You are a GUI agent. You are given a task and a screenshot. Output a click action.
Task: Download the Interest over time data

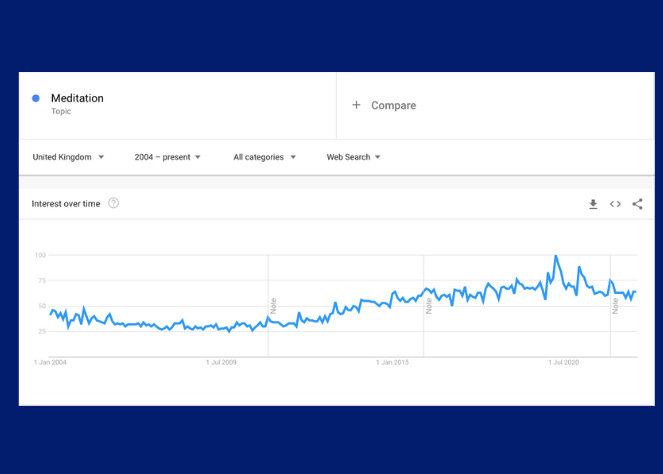pyautogui.click(x=593, y=204)
